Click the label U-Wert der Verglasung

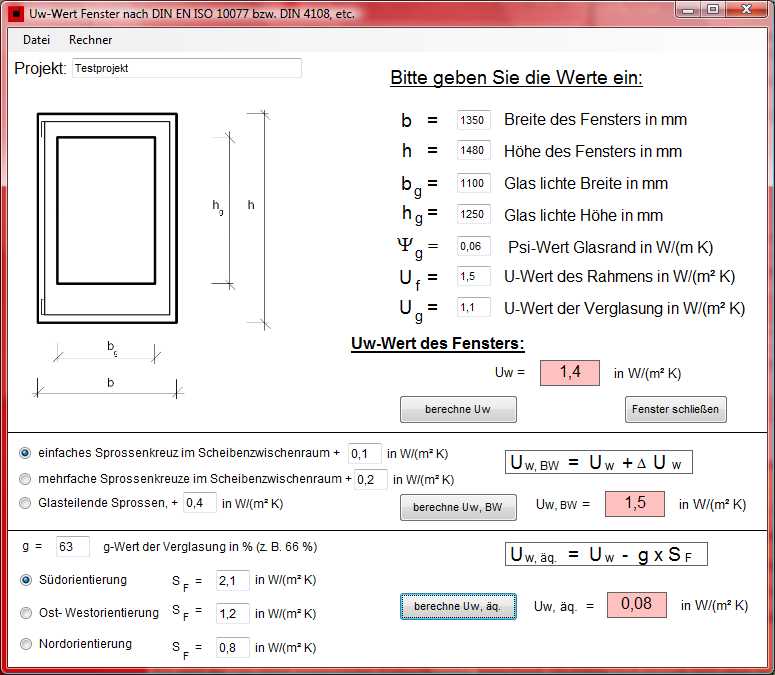[625, 308]
